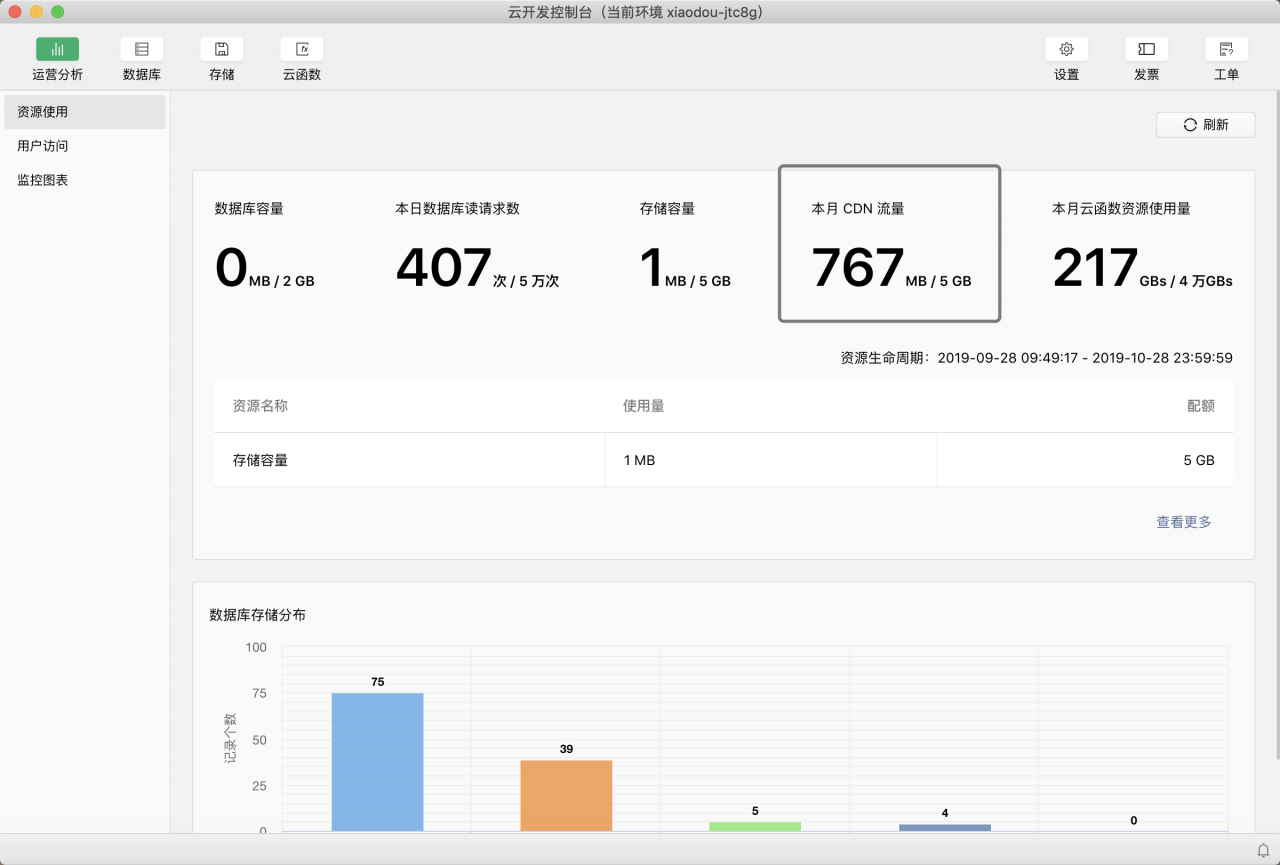Screen dimensions: 1280x865
Task: Open the 数据库 database toolbar icon
Action: 142,49
